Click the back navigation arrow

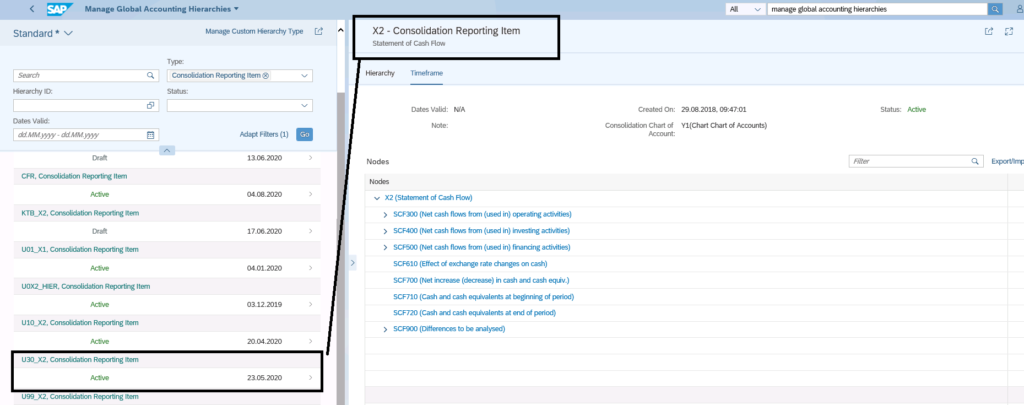tap(32, 9)
